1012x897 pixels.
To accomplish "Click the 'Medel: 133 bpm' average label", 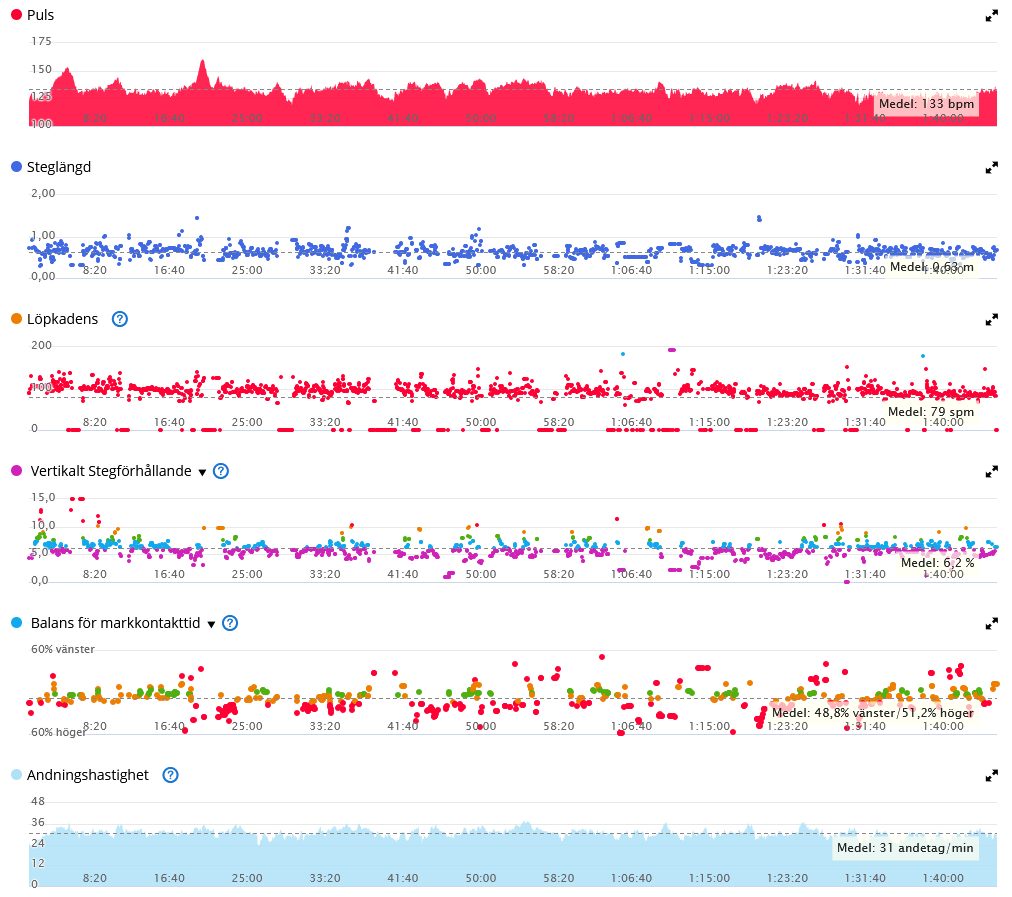I will click(926, 104).
